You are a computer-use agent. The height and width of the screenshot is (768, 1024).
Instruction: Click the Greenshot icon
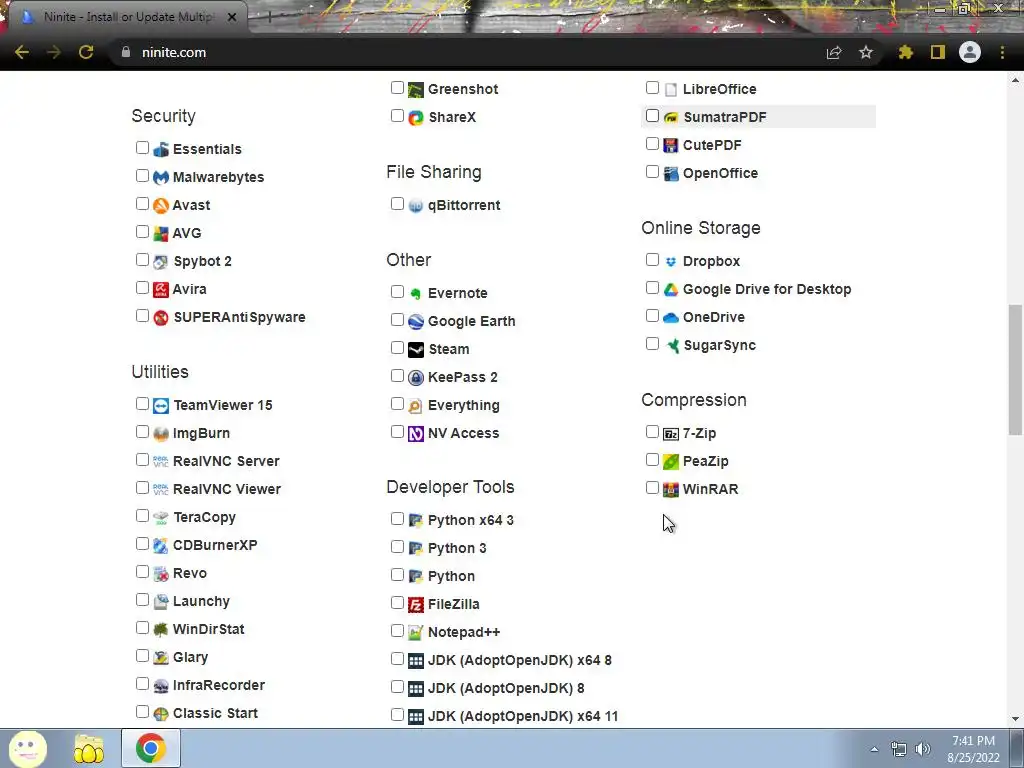pos(416,89)
